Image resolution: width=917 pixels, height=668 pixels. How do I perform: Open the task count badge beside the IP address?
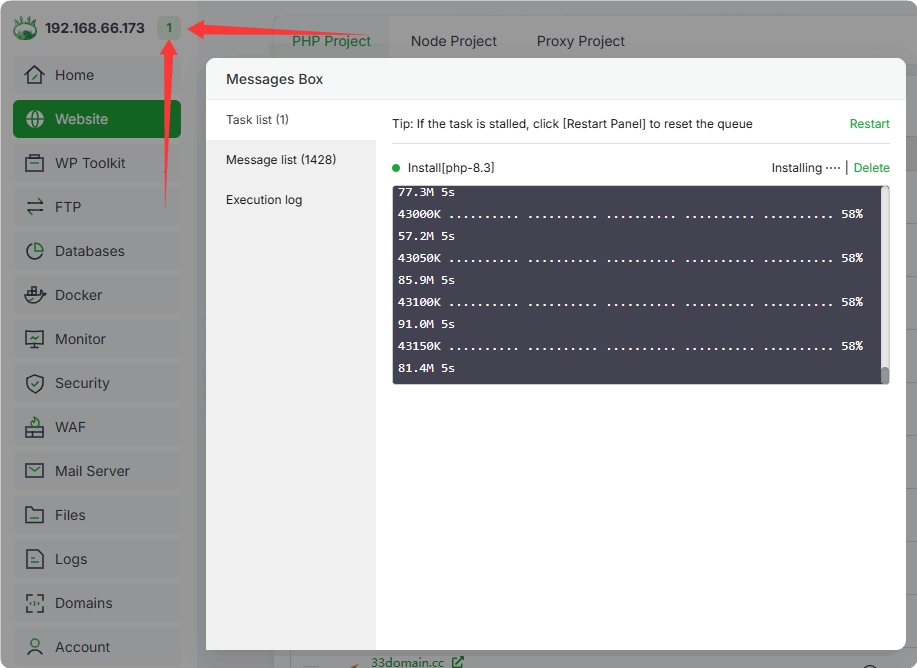click(x=169, y=27)
